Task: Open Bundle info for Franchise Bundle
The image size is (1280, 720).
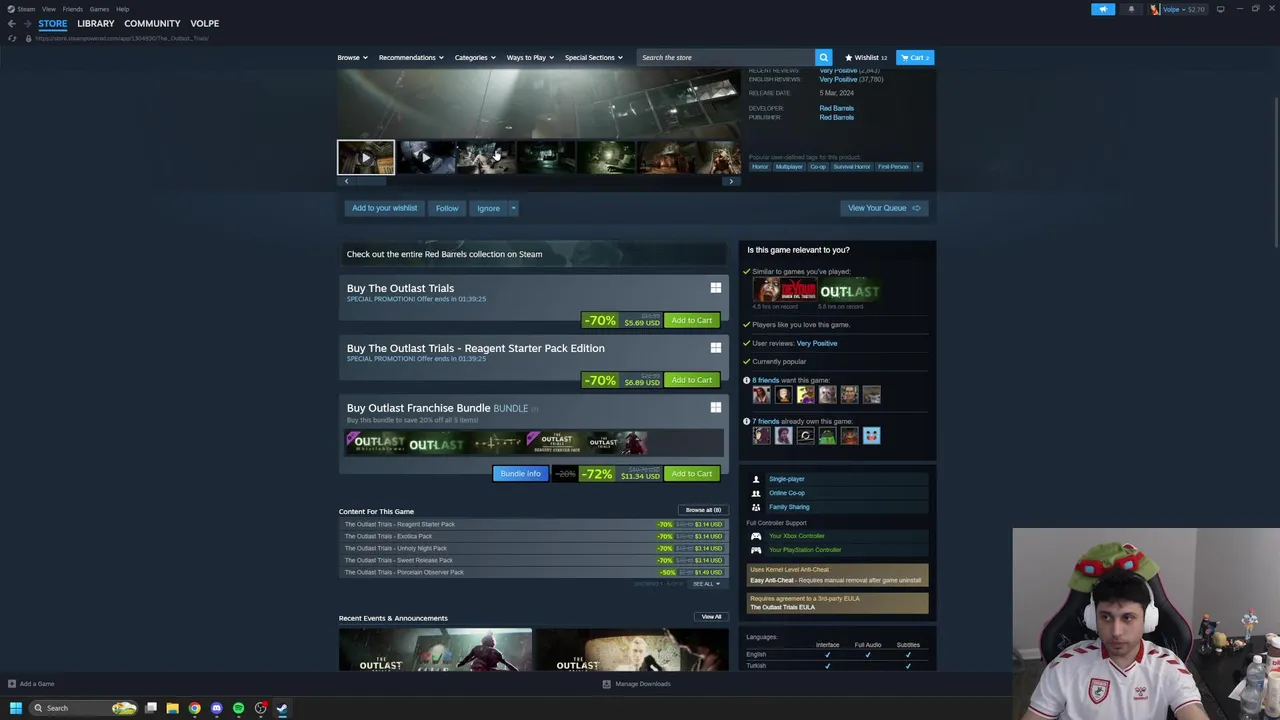Action: click(x=520, y=474)
